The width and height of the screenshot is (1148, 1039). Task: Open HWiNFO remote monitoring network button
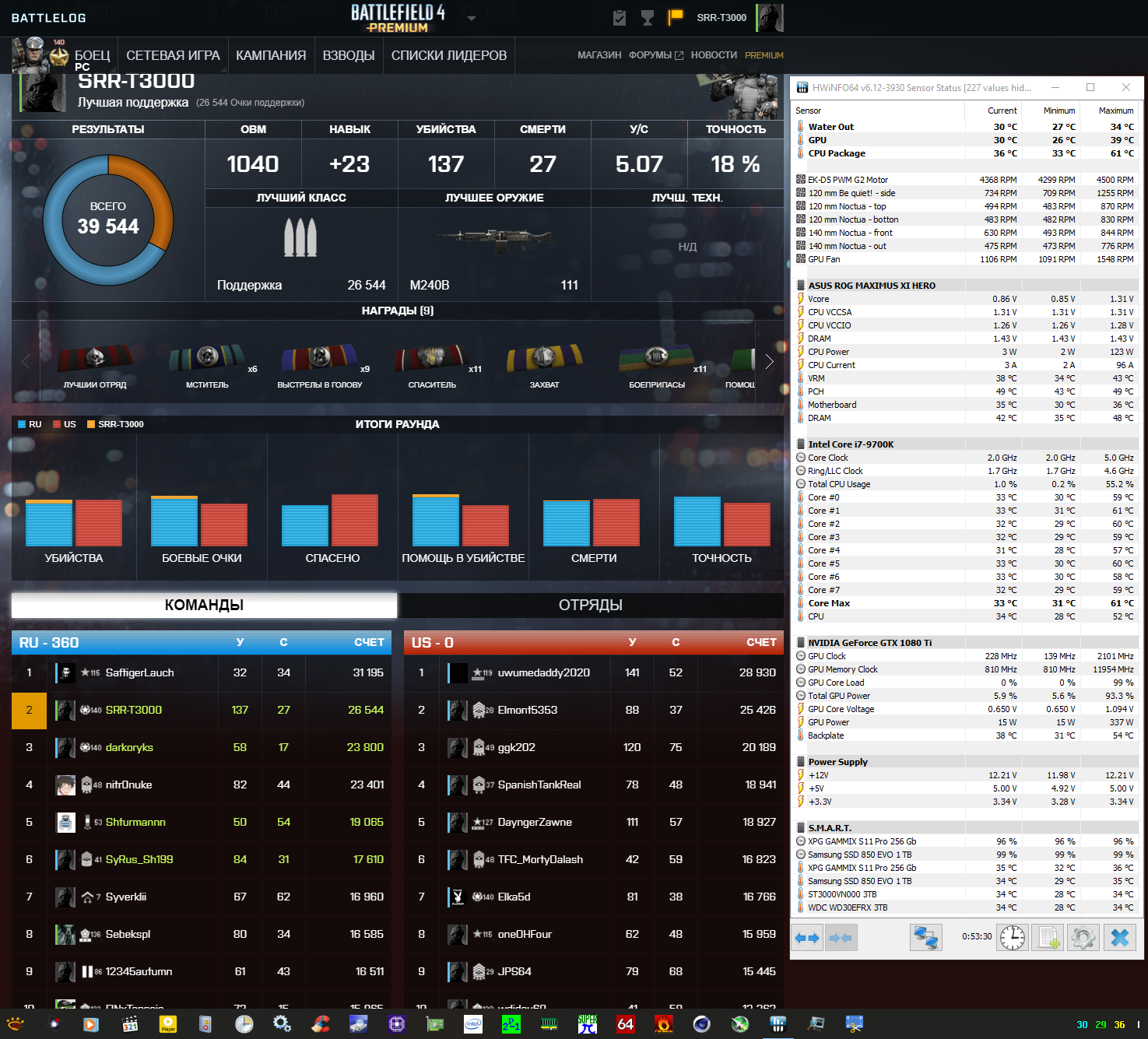tap(926, 938)
